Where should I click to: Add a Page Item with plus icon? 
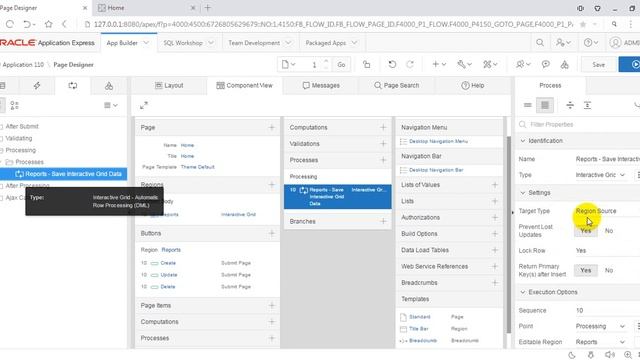[271, 305]
